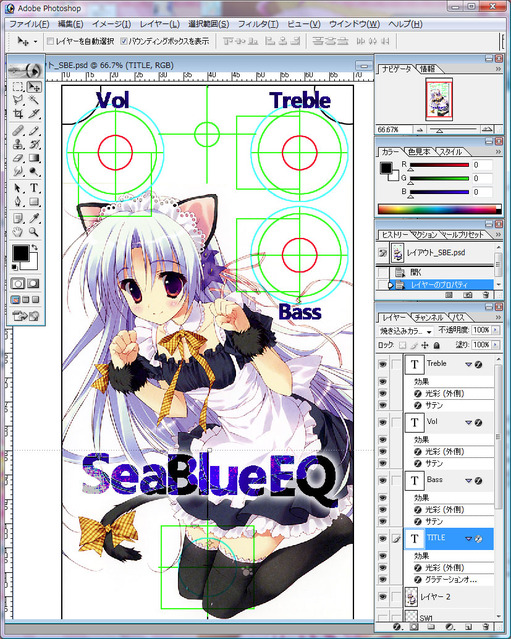Screen dimensions: 511x639
Task: Select the Smudge tool
Action: click(x=18, y=171)
